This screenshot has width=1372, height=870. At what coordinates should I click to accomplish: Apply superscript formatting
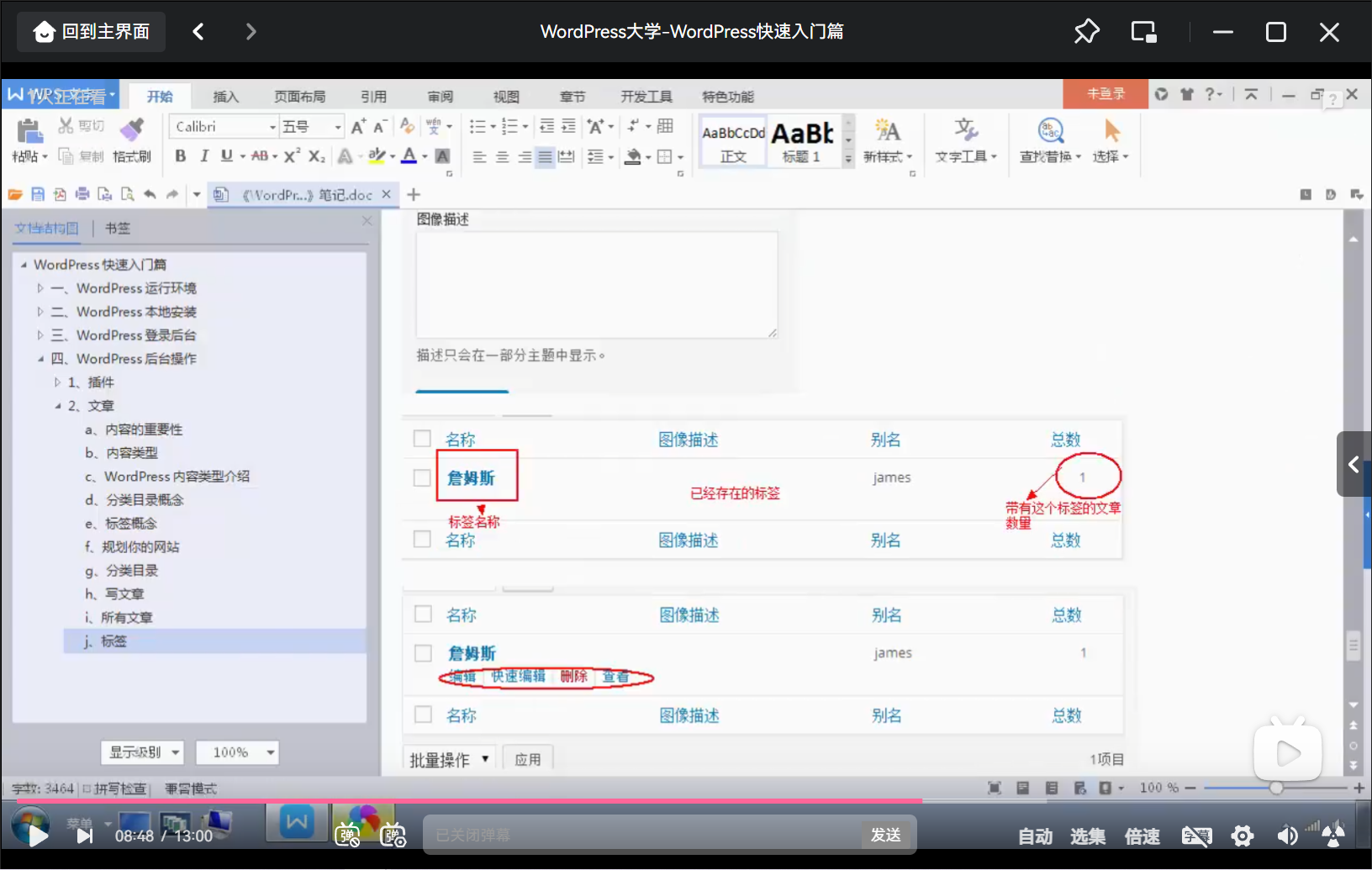pos(292,156)
